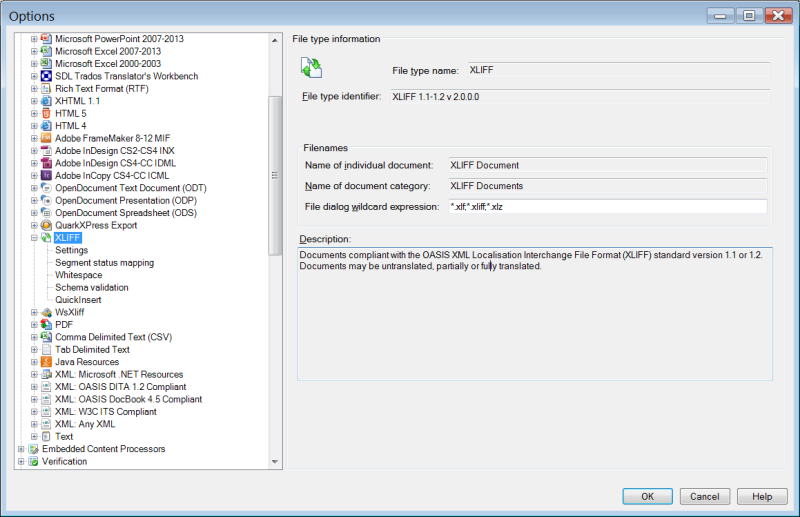Click the Rich Text Format (RTF) icon
Screen dimensions: 800x517
[x=46, y=88]
